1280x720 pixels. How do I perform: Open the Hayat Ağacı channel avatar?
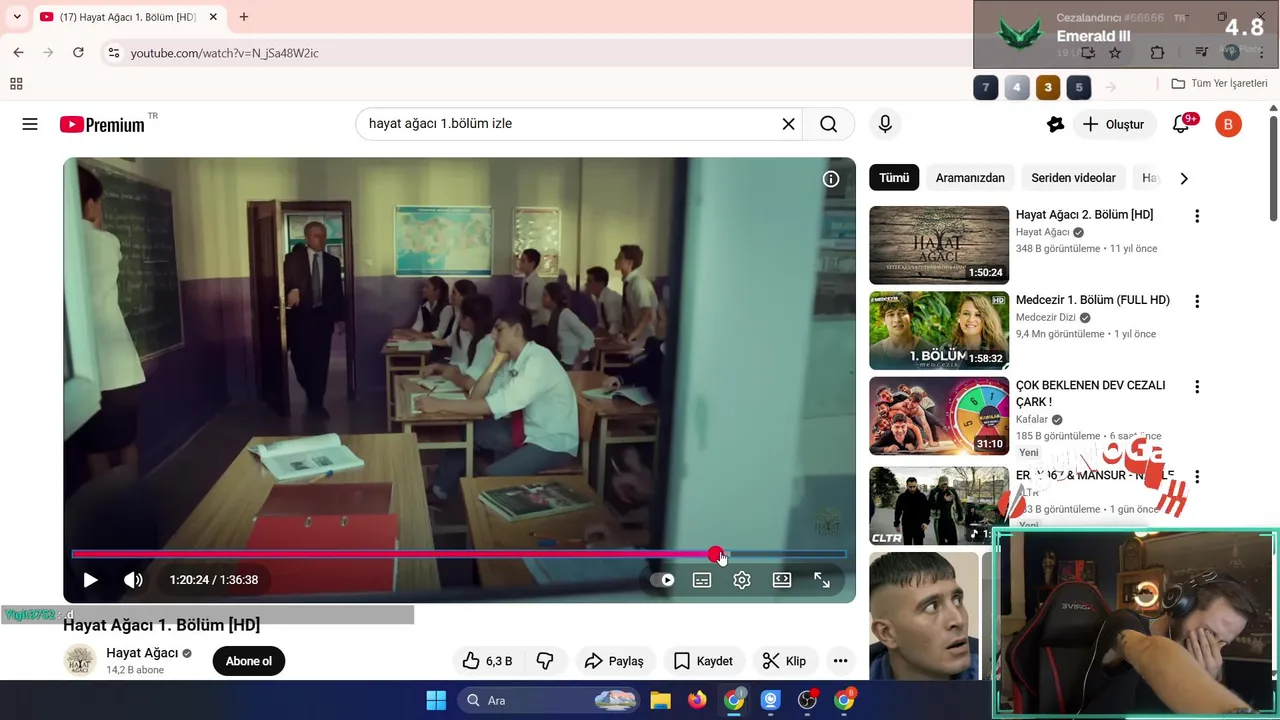coord(80,660)
